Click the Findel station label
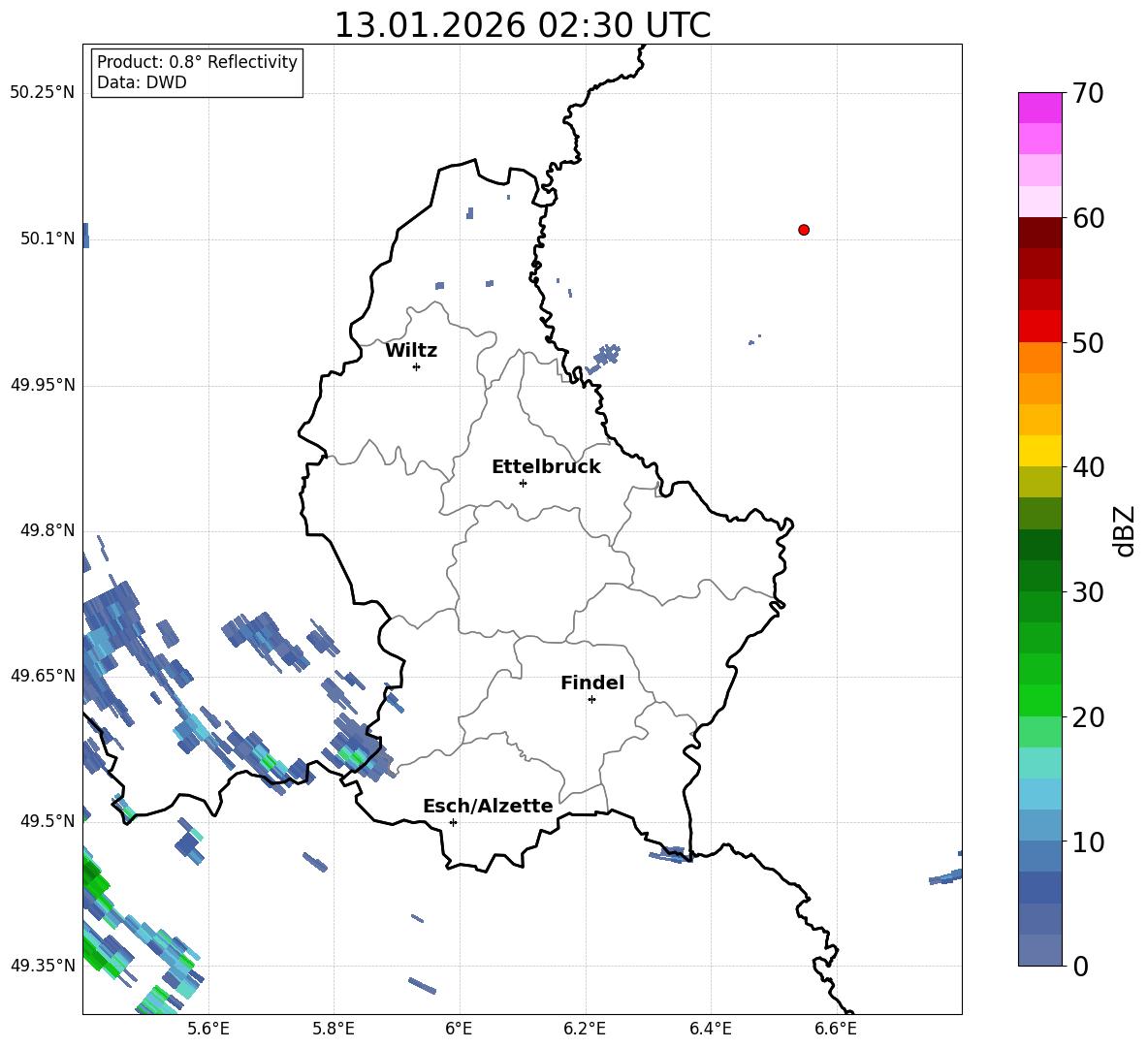The image size is (1148, 1048). tap(592, 683)
